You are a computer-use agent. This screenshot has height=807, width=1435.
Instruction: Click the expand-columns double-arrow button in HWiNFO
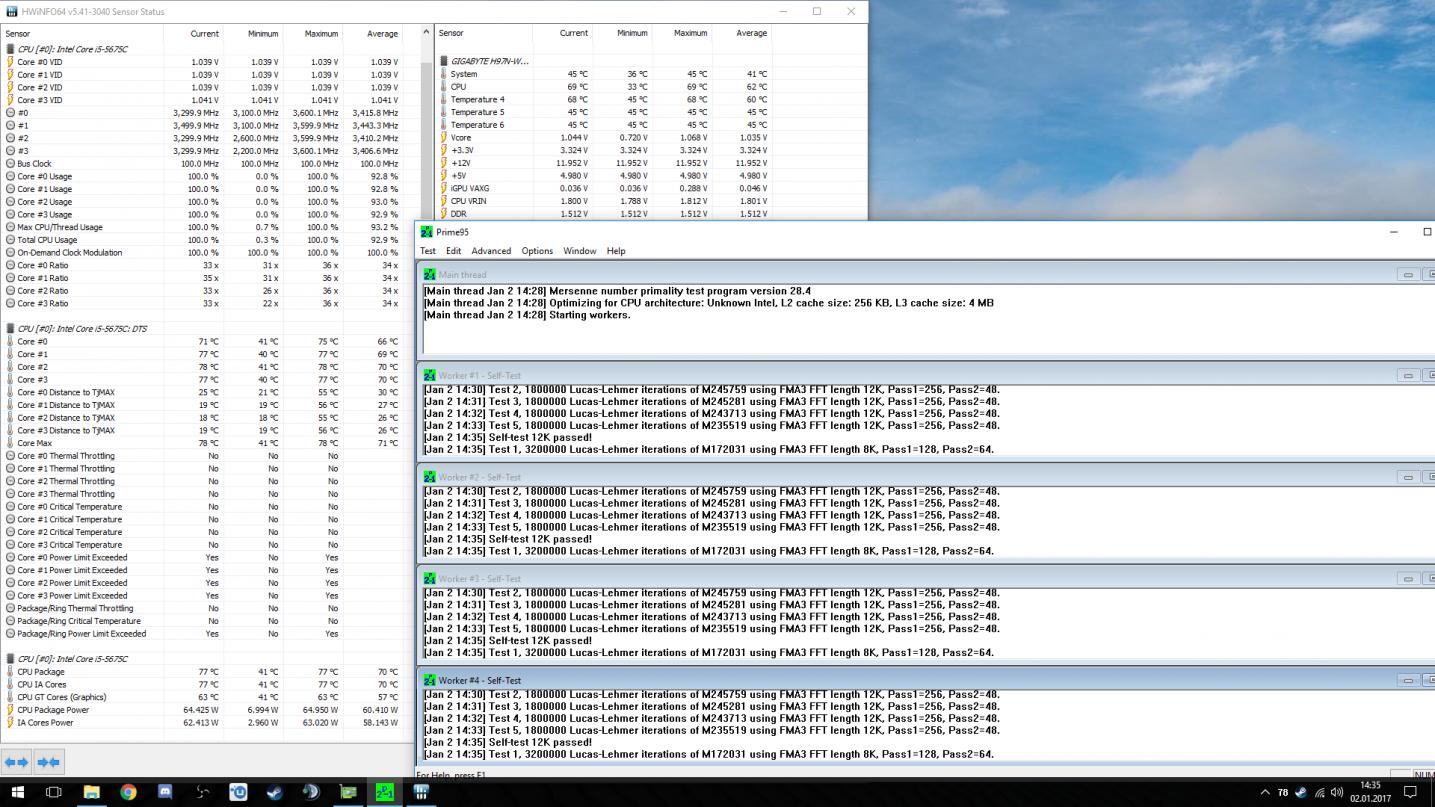(17, 762)
